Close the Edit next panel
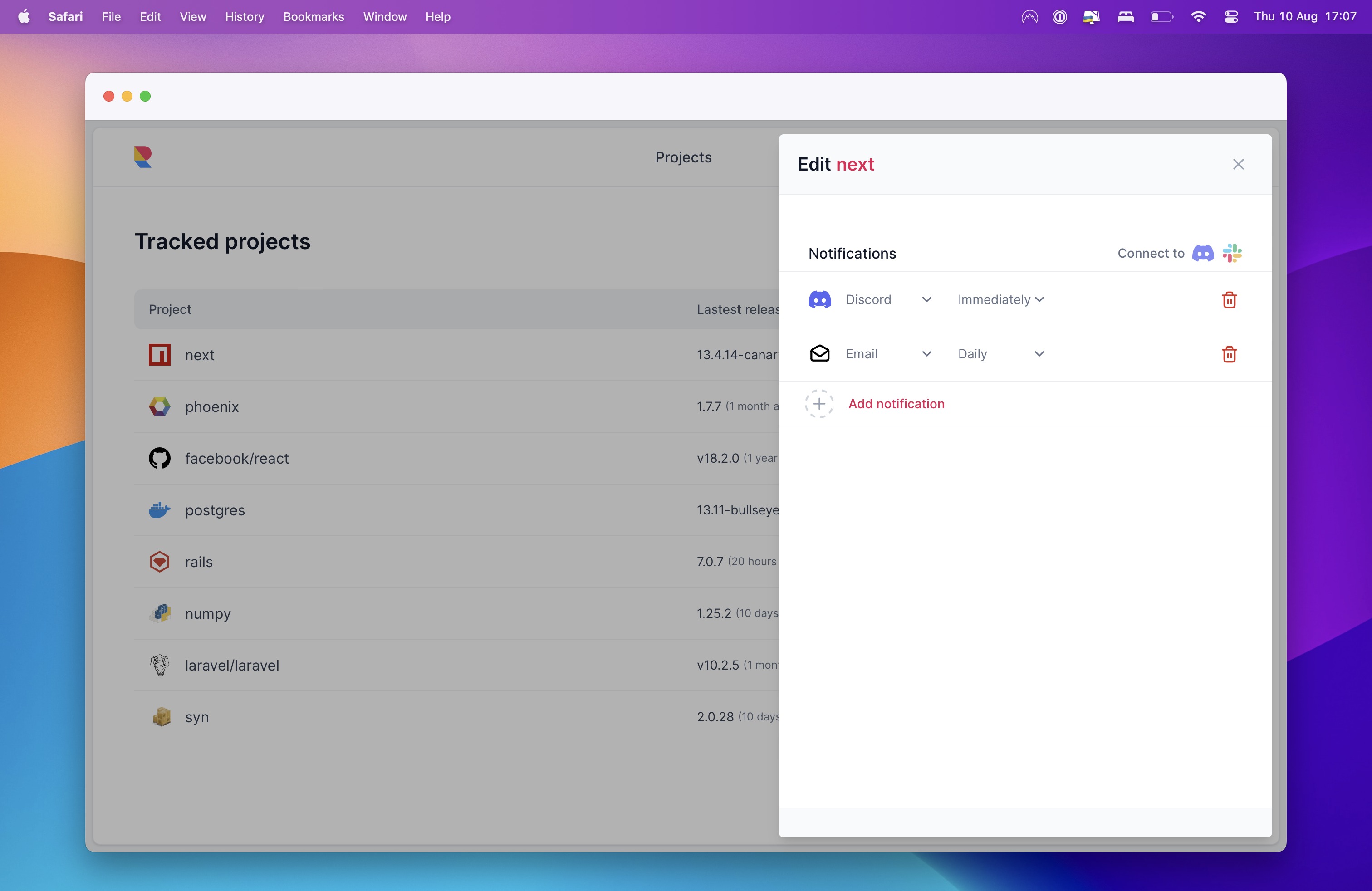Screen dimensions: 1372x891 tap(1238, 164)
